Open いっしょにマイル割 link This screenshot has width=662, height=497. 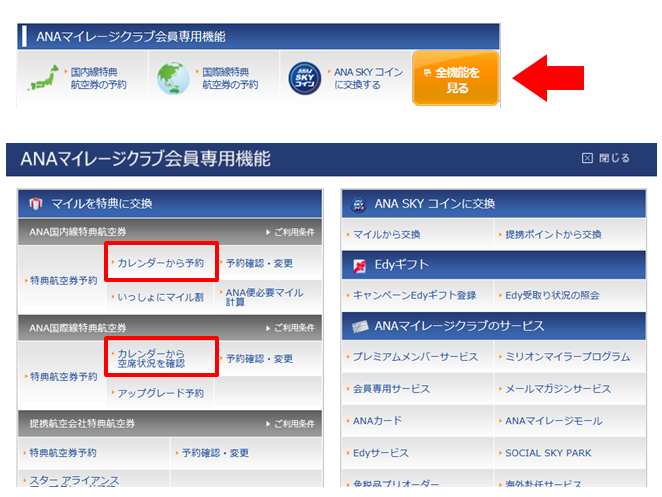(x=160, y=297)
